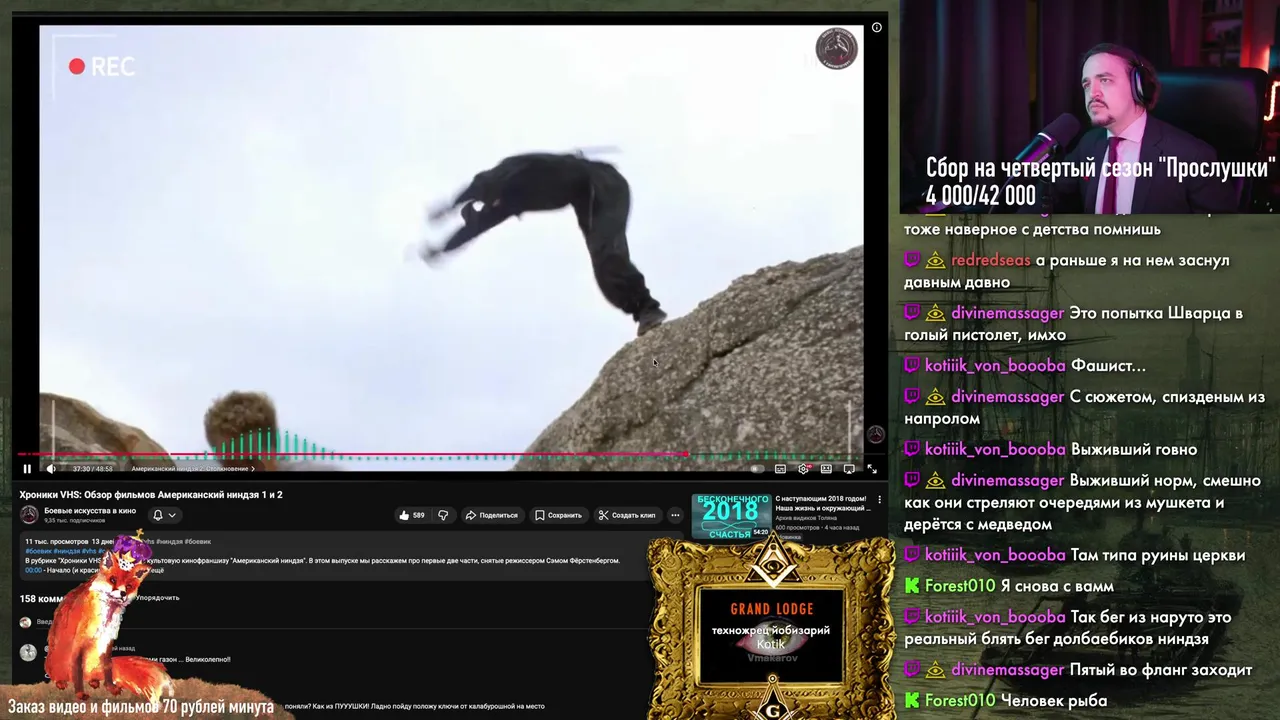Click the cast-to-TV icon in the player

[x=849, y=468]
